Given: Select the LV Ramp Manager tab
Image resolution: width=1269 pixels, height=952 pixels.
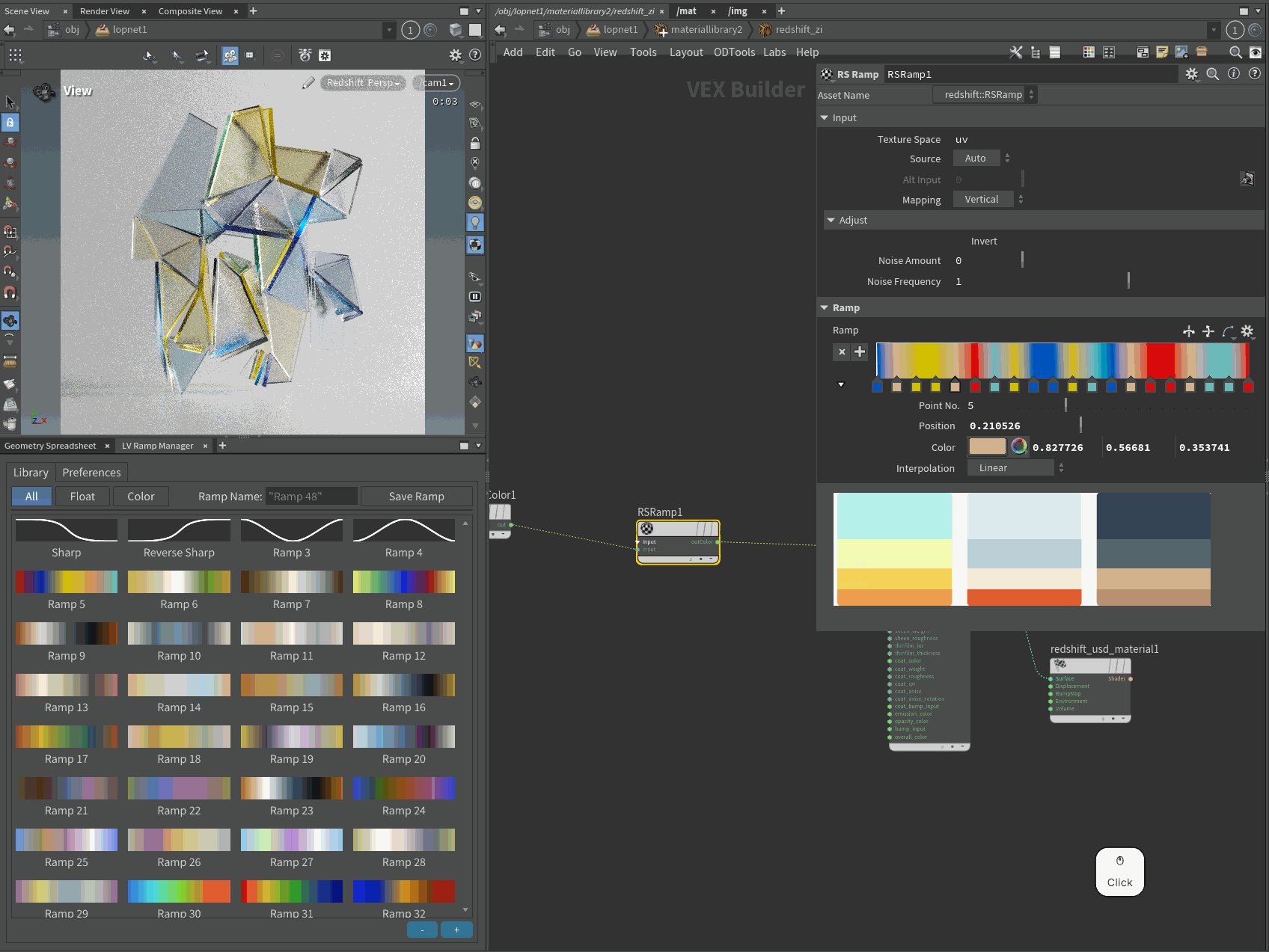Looking at the screenshot, I should click(157, 446).
